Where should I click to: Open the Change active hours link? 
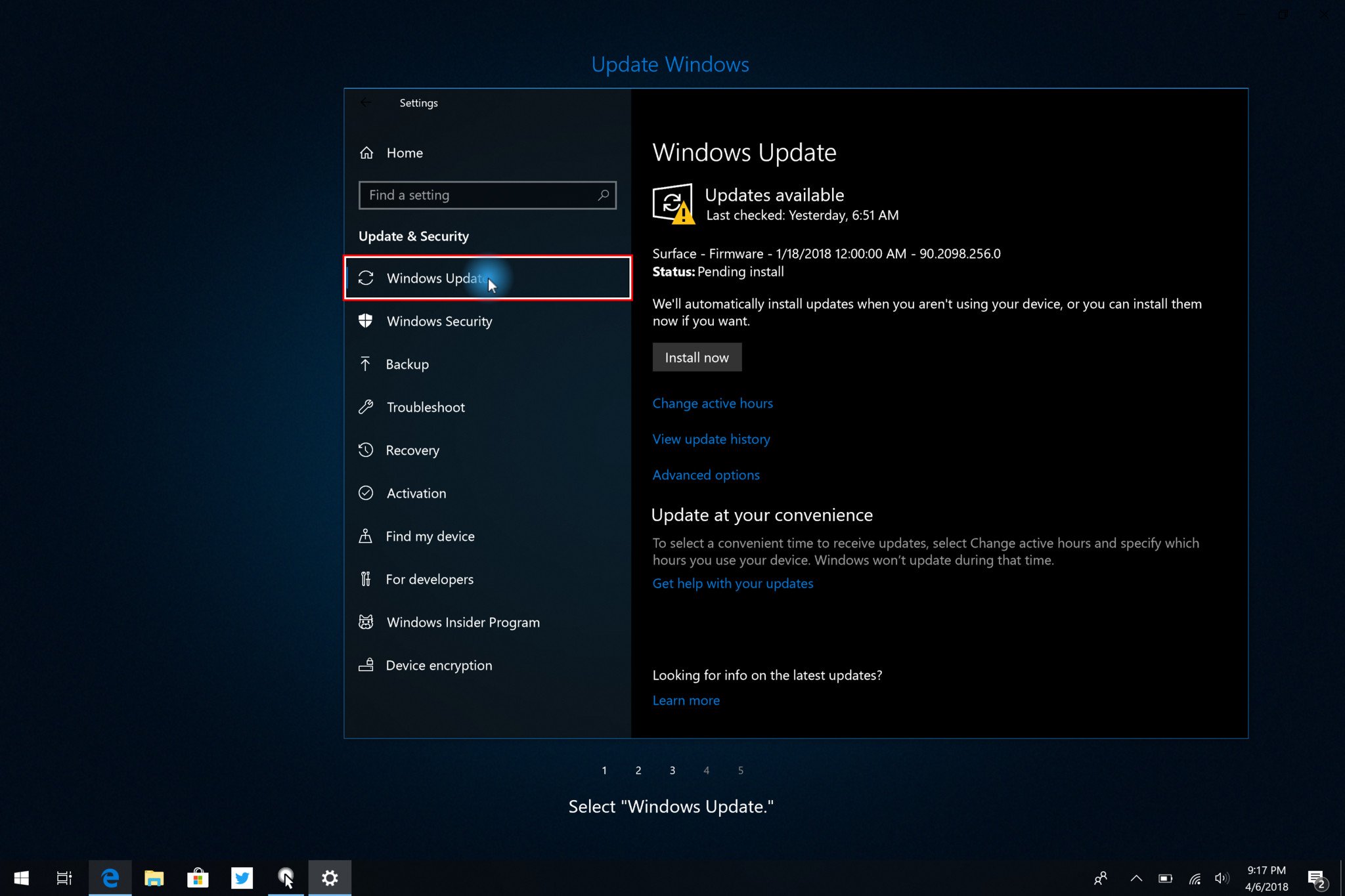coord(712,403)
